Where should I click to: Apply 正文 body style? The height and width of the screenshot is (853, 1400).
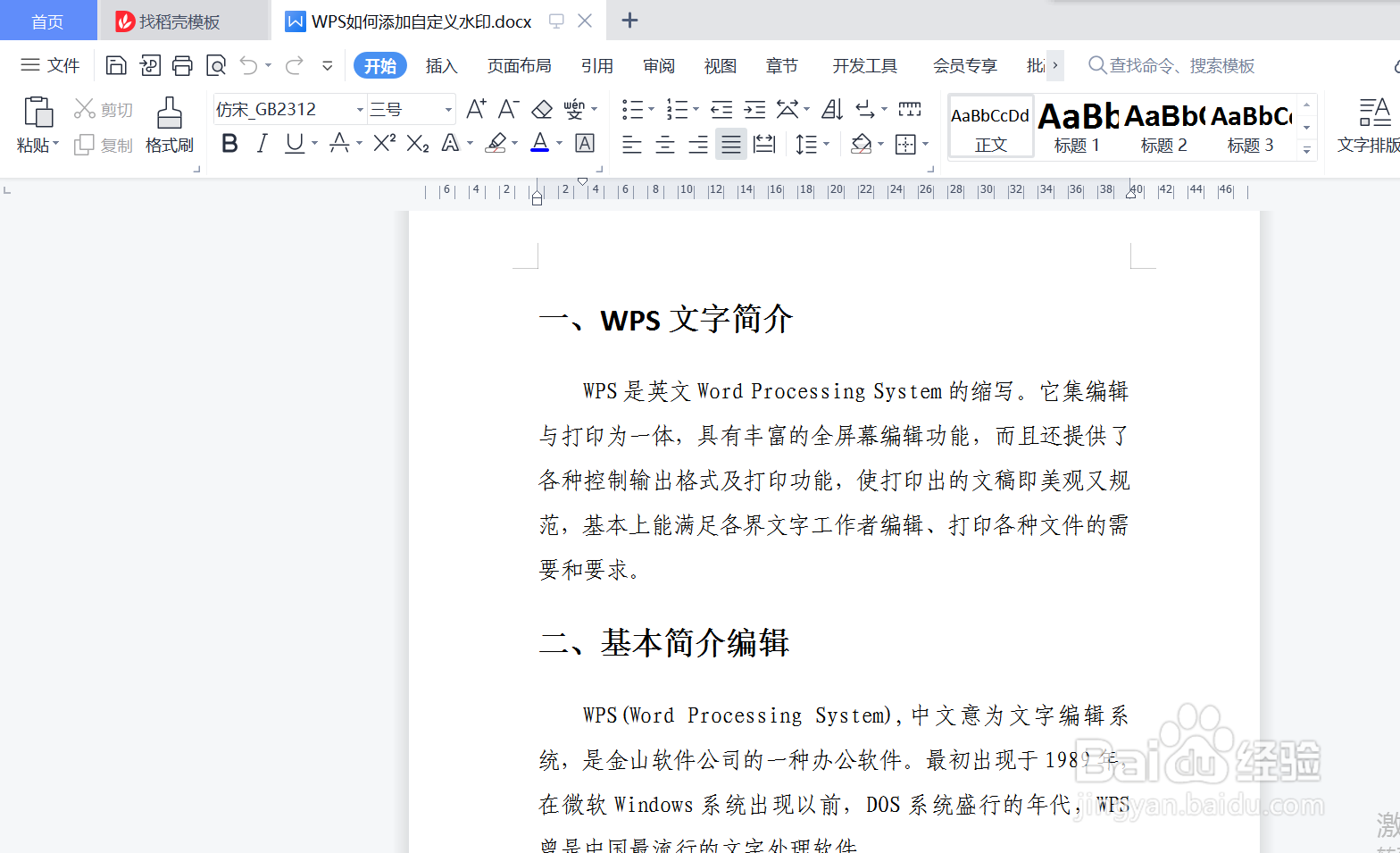pos(991,127)
